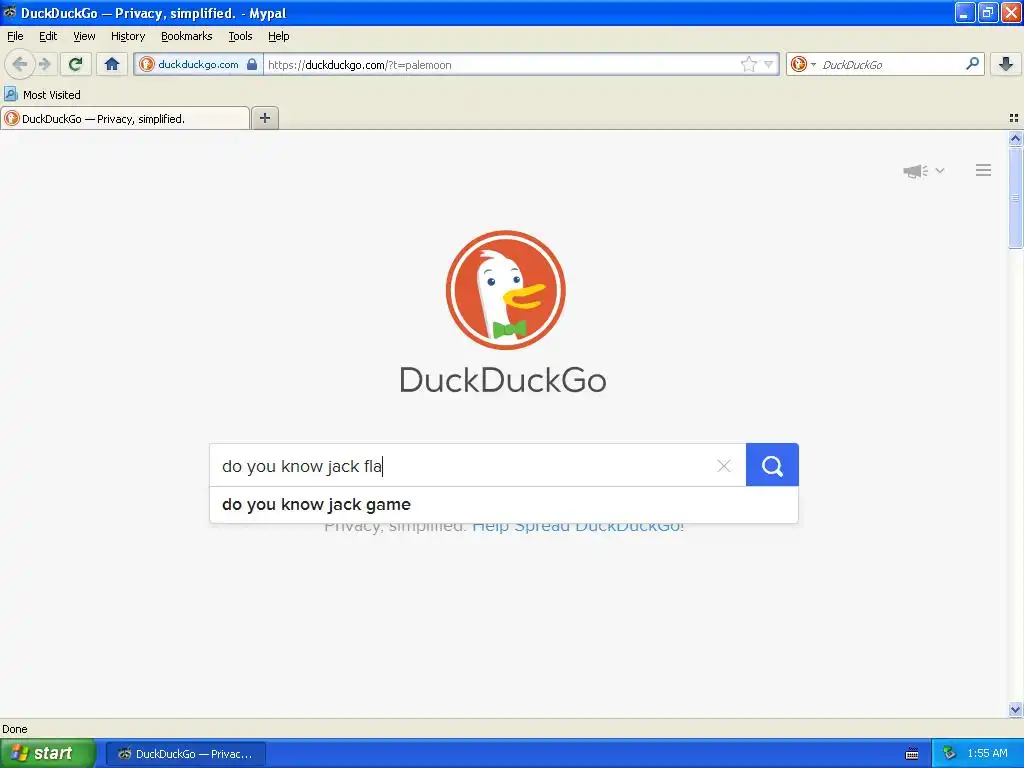
Task: Open the DuckDuckGo hamburger menu
Action: (x=984, y=170)
